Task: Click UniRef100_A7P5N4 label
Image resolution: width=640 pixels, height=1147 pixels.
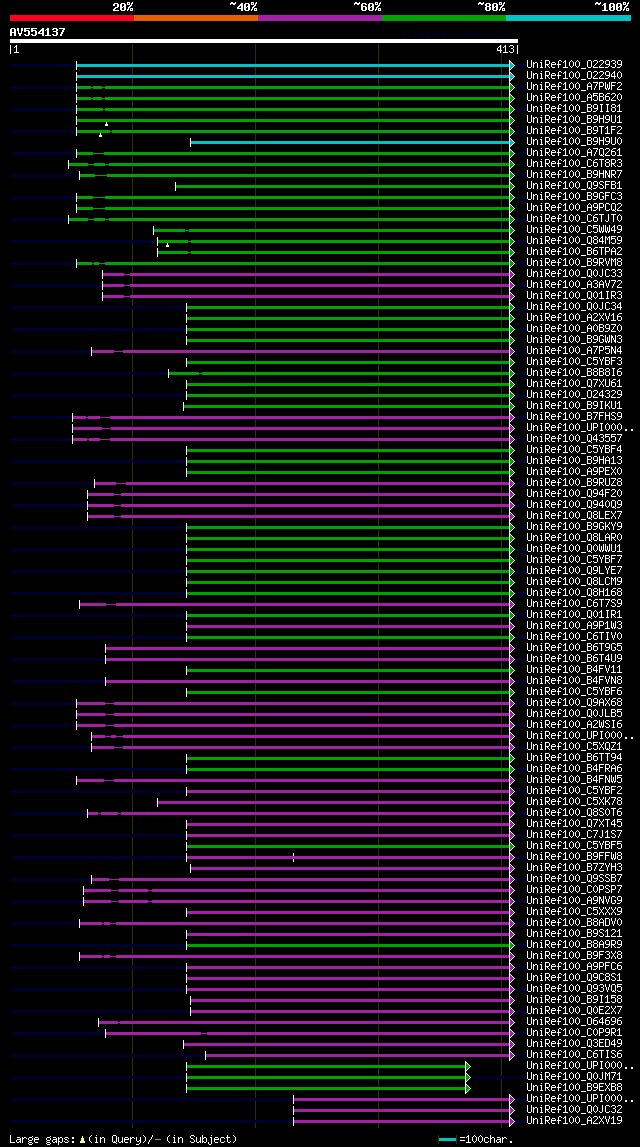Action: point(574,351)
